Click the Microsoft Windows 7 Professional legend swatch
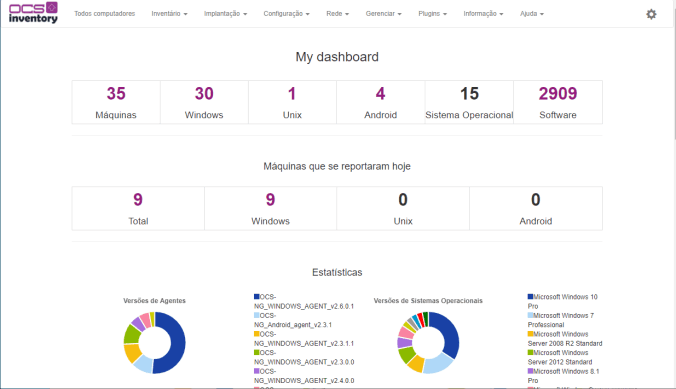Image resolution: width=676 pixels, height=389 pixels. coord(530,315)
